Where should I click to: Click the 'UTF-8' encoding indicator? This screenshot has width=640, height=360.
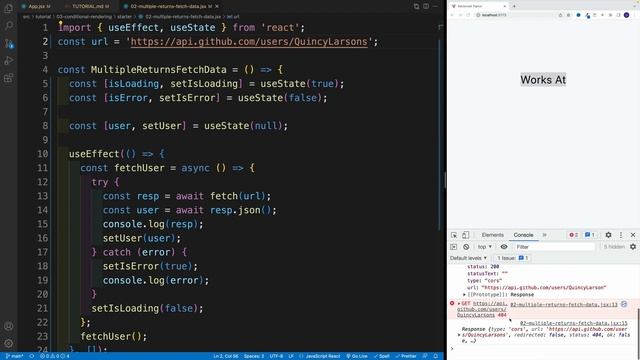(276, 356)
